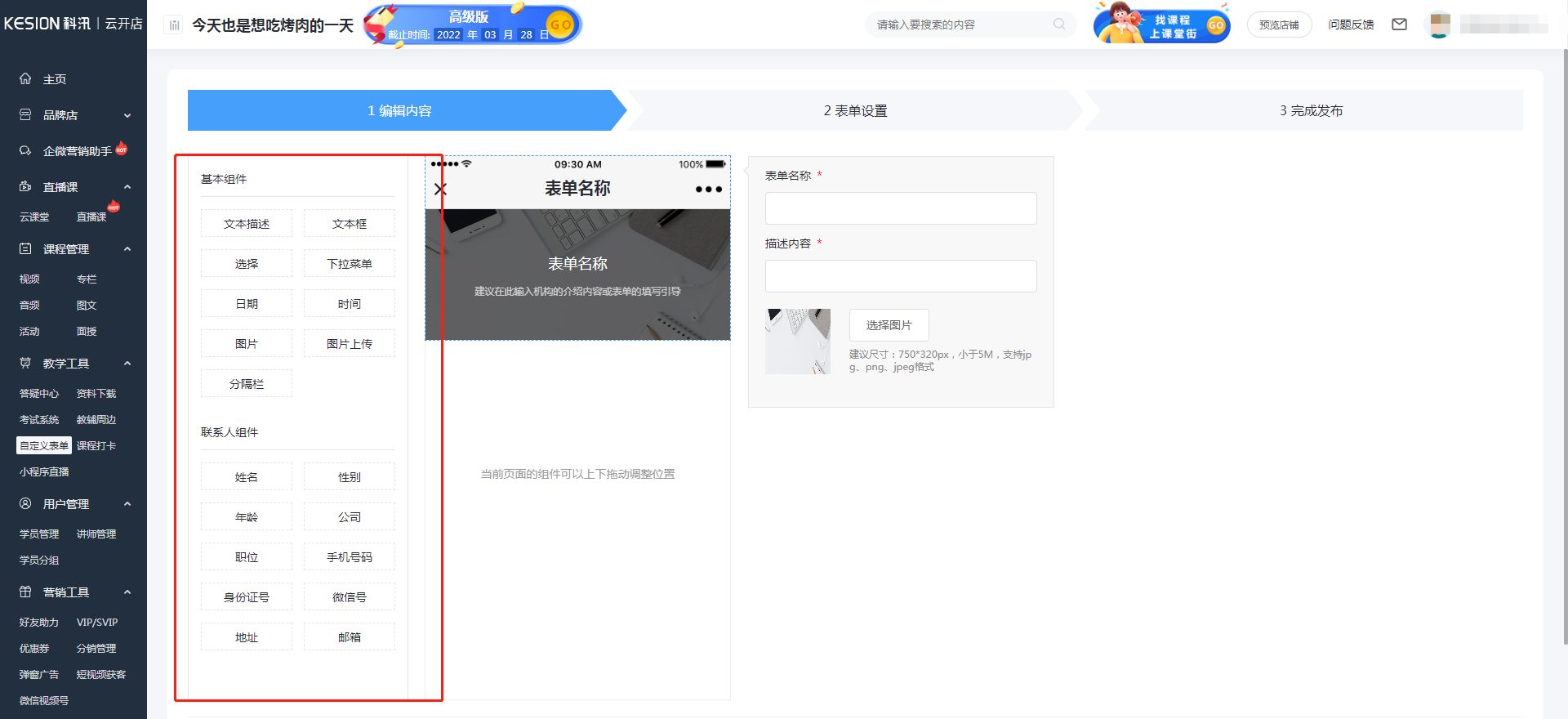Add the 职位 contact component
This screenshot has height=719, width=1568.
tap(247, 557)
